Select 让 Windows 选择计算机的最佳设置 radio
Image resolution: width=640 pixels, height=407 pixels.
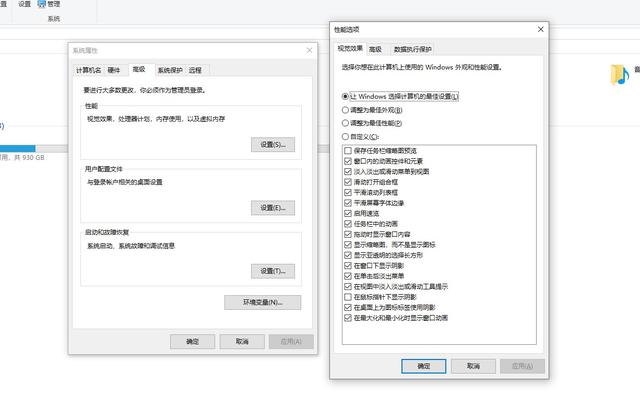[345, 96]
